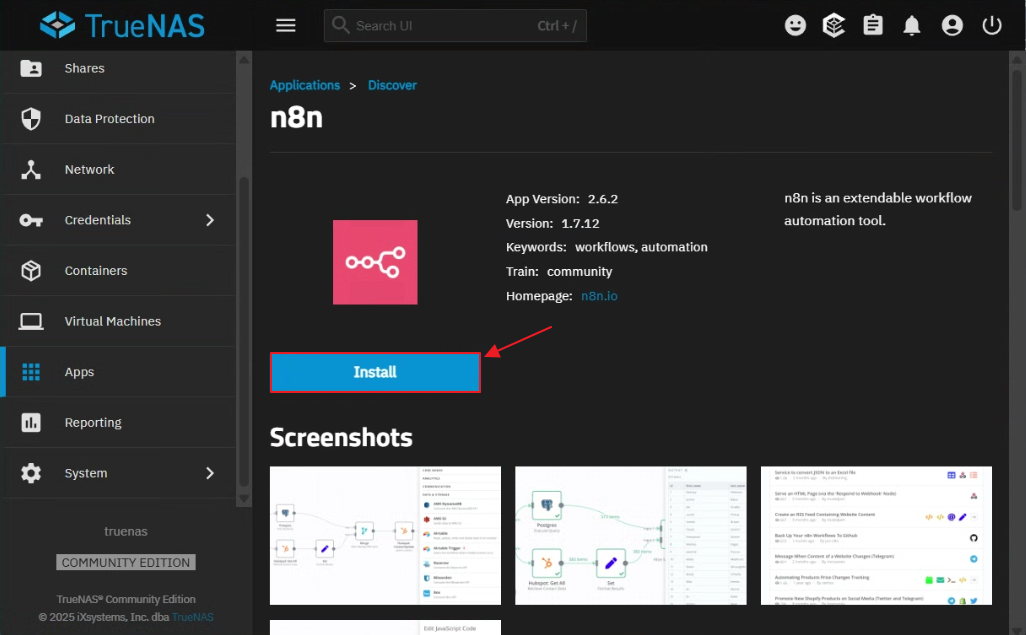This screenshot has width=1026, height=635.
Task: Open the Containers menu item
Action: pos(118,270)
